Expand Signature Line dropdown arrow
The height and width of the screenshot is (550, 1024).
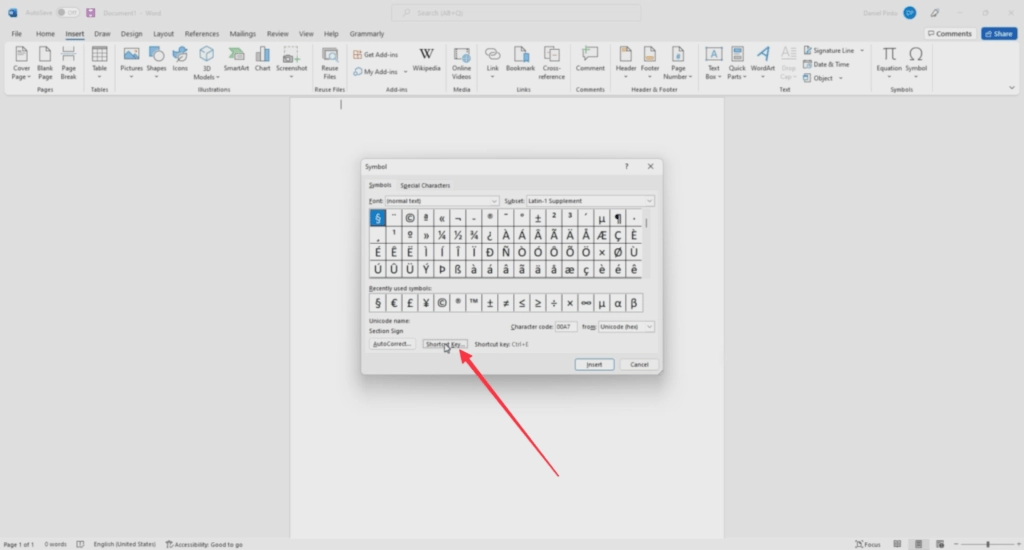click(x=862, y=50)
